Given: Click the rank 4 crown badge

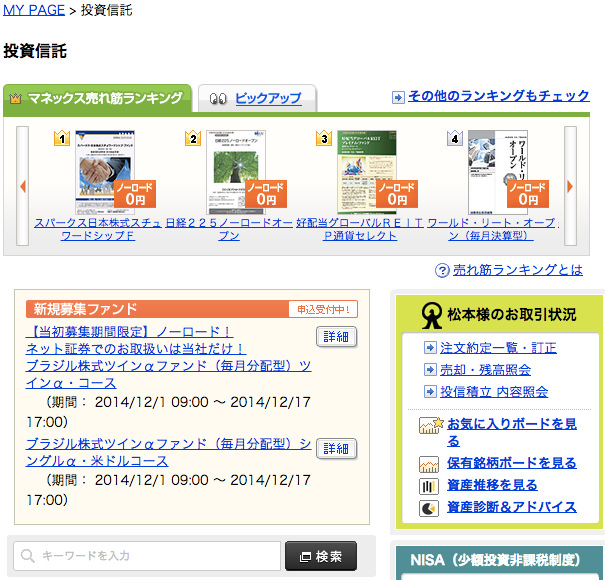Looking at the screenshot, I should coord(455,138).
